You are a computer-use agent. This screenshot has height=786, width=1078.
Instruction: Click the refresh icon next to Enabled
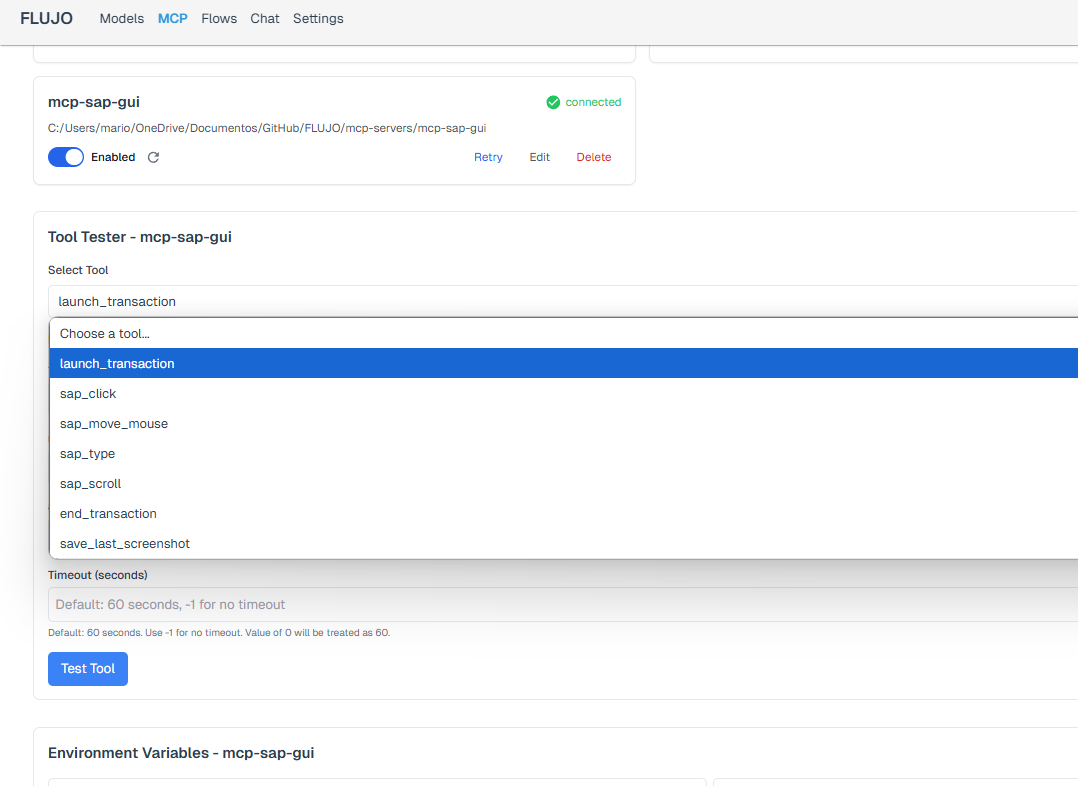pos(153,157)
